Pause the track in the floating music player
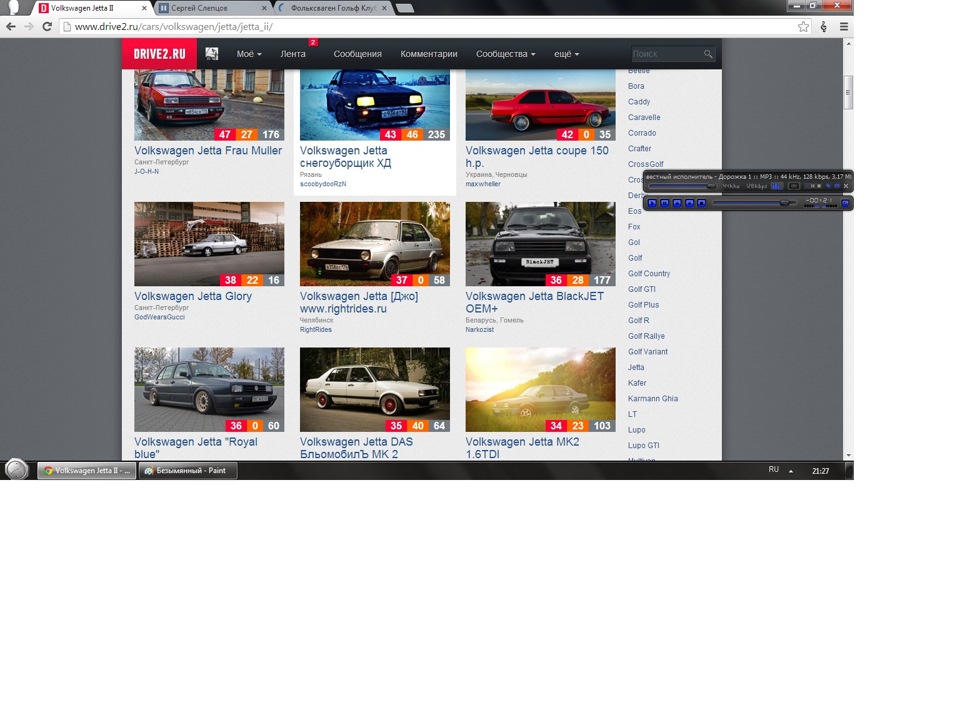 click(664, 203)
